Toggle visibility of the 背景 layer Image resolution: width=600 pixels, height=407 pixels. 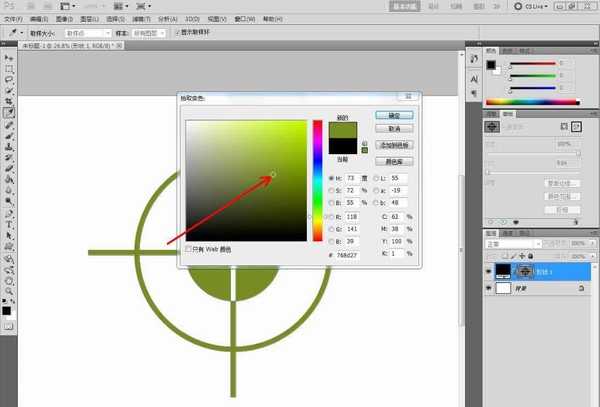click(489, 288)
